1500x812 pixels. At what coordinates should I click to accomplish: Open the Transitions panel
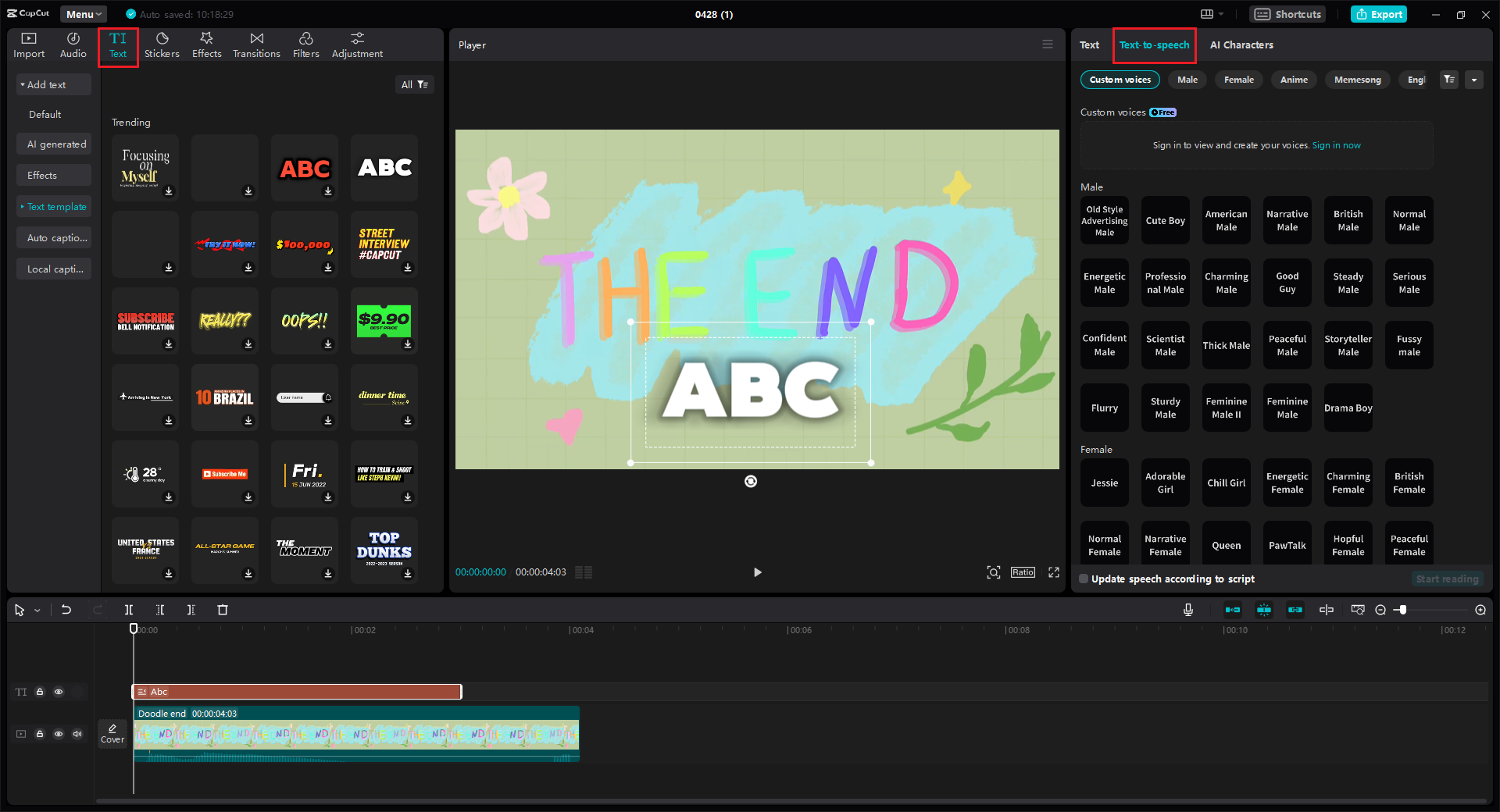pos(256,46)
